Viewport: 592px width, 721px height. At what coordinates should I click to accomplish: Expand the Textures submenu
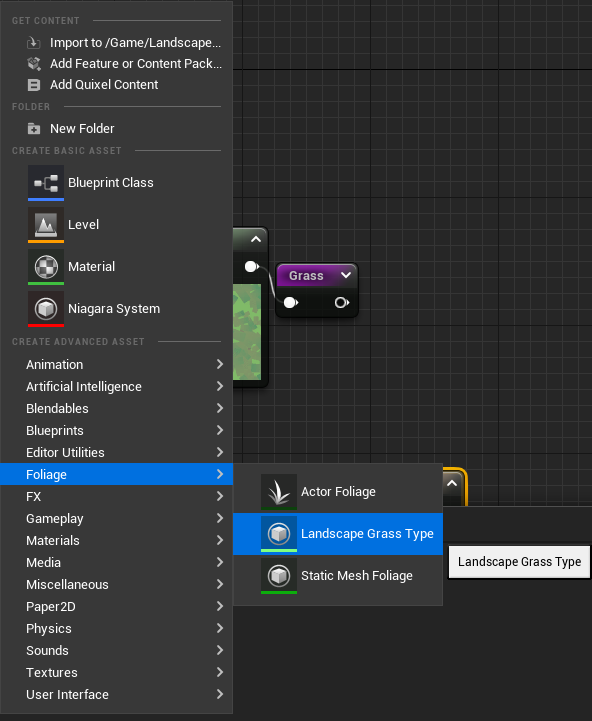(116, 673)
